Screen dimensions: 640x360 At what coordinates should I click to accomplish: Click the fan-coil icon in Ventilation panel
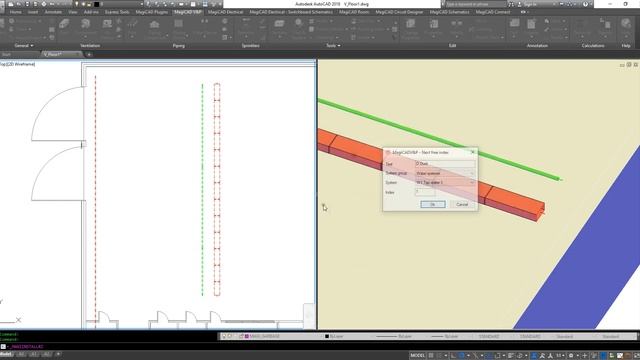point(107,24)
